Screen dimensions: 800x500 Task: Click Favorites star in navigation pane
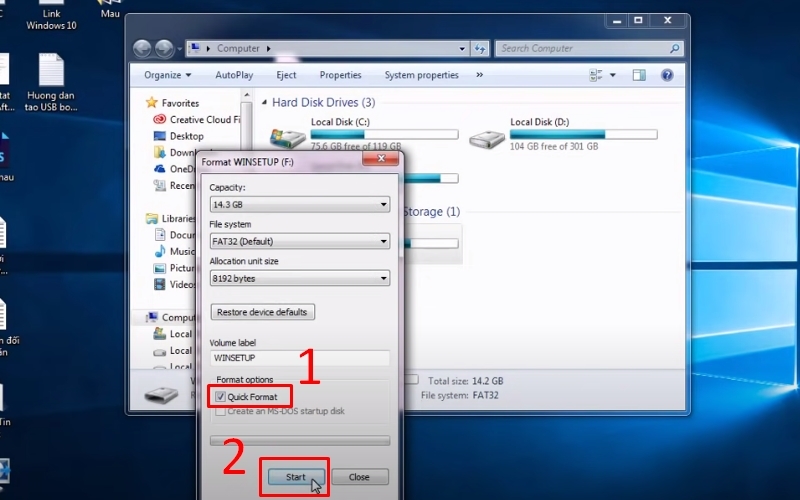click(152, 103)
